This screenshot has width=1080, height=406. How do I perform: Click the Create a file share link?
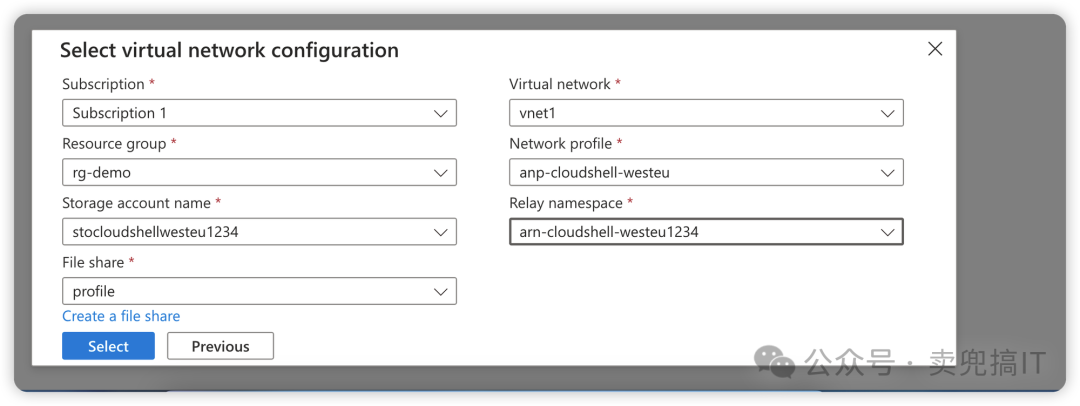[121, 316]
